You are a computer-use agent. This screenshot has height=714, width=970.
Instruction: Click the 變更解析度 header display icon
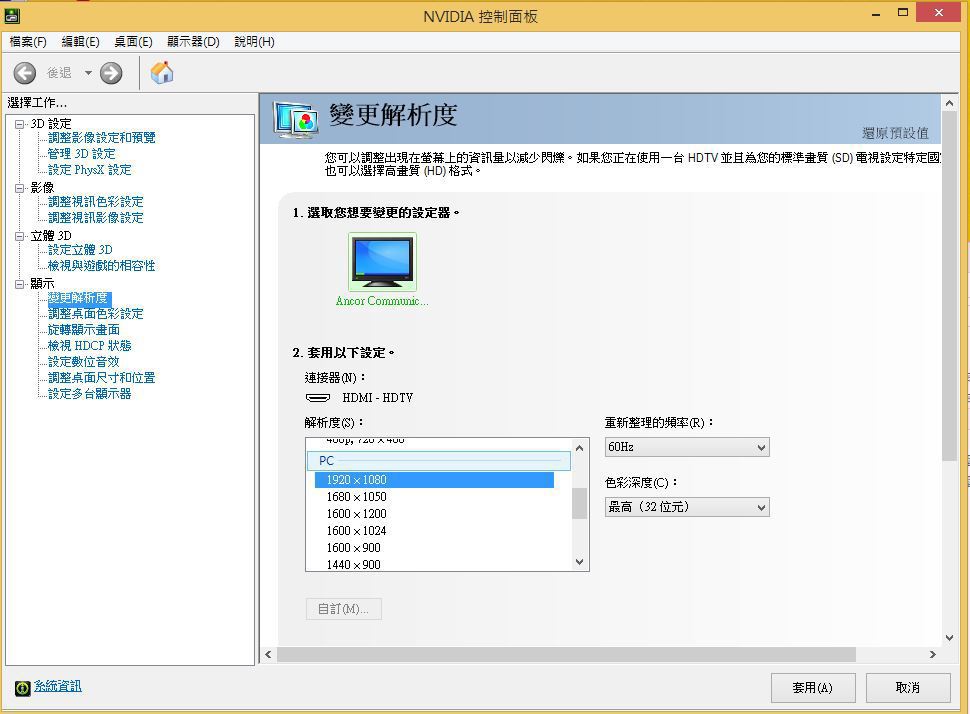tap(296, 120)
